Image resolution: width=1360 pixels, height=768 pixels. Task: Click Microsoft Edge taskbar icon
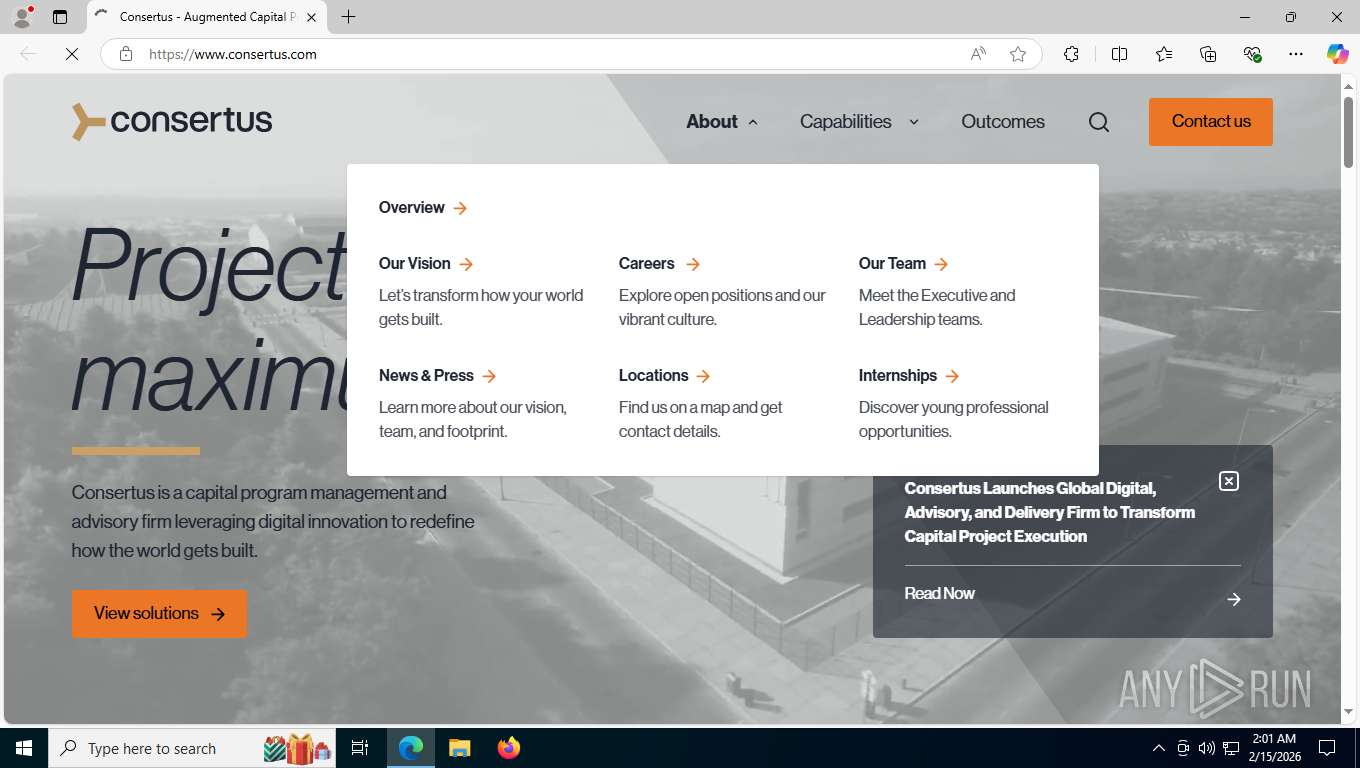point(411,748)
